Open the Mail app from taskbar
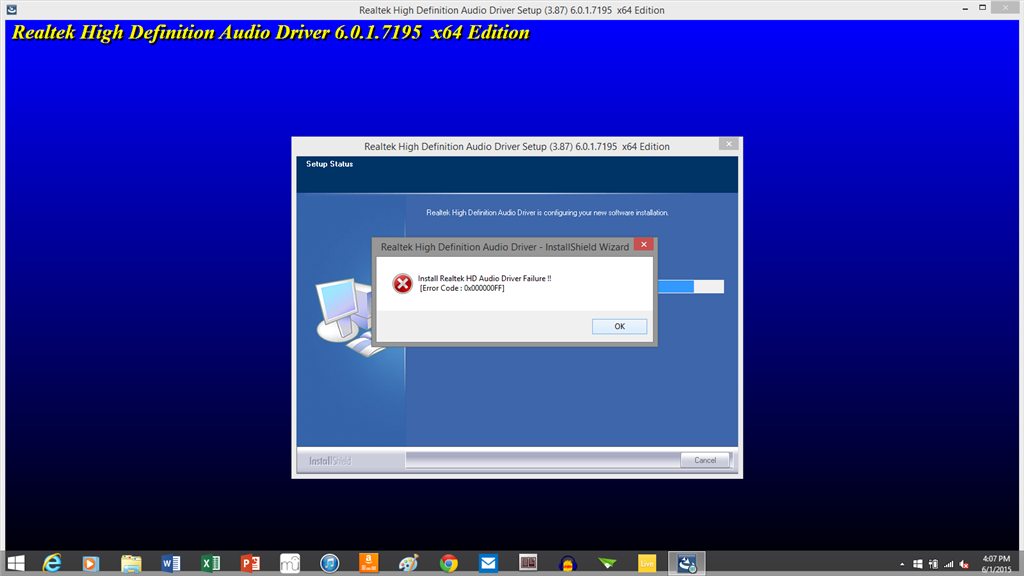 coord(488,563)
